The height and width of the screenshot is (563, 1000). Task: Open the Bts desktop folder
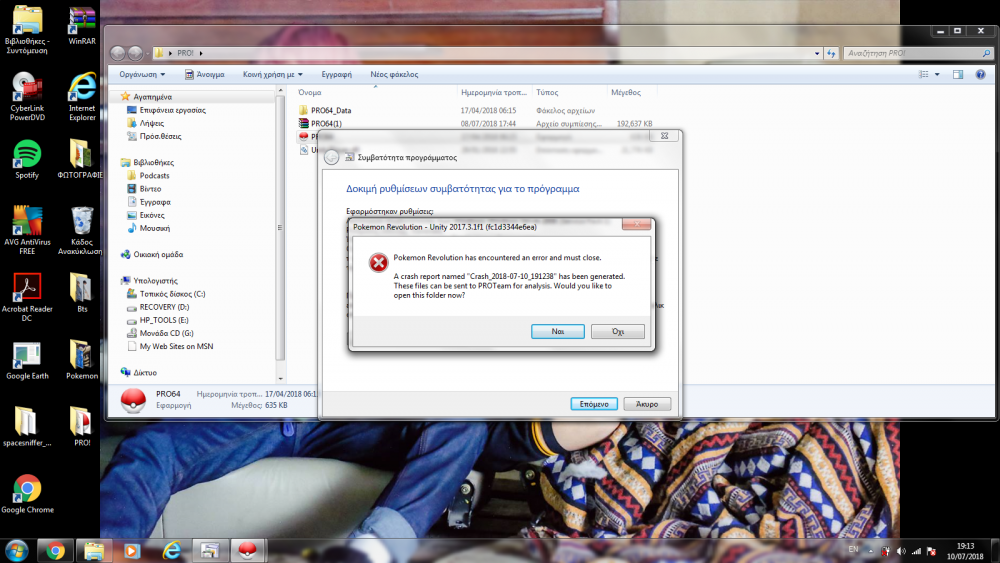point(82,293)
